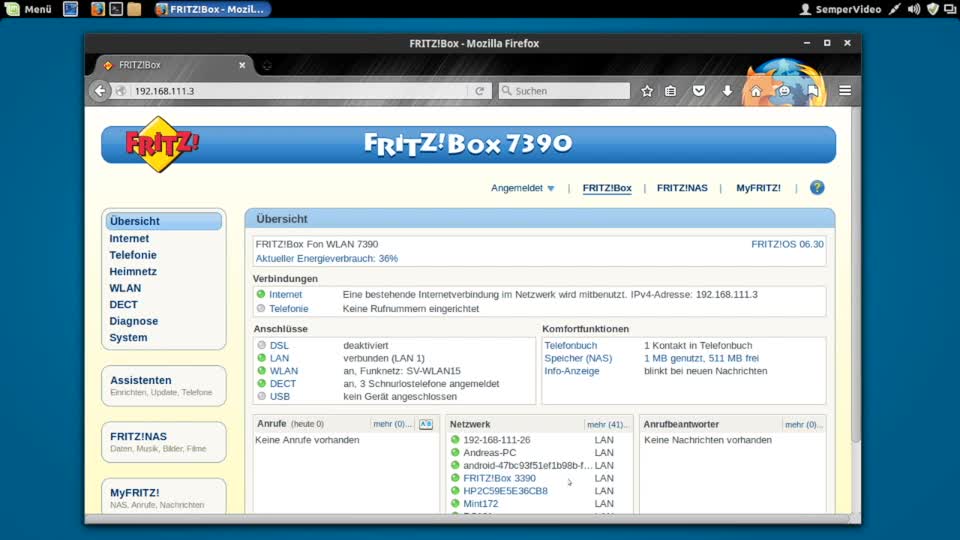Open the WLAN link under Anschlüsse
960x540 pixels.
pyautogui.click(x=283, y=371)
